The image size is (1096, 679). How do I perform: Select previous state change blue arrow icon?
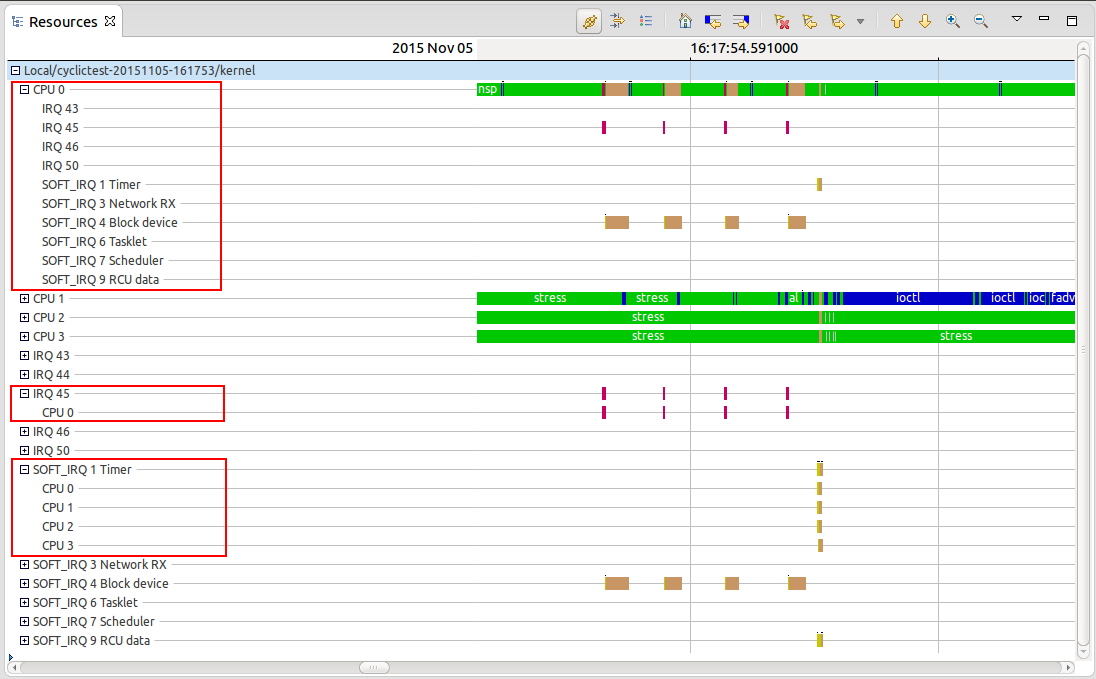(x=713, y=21)
